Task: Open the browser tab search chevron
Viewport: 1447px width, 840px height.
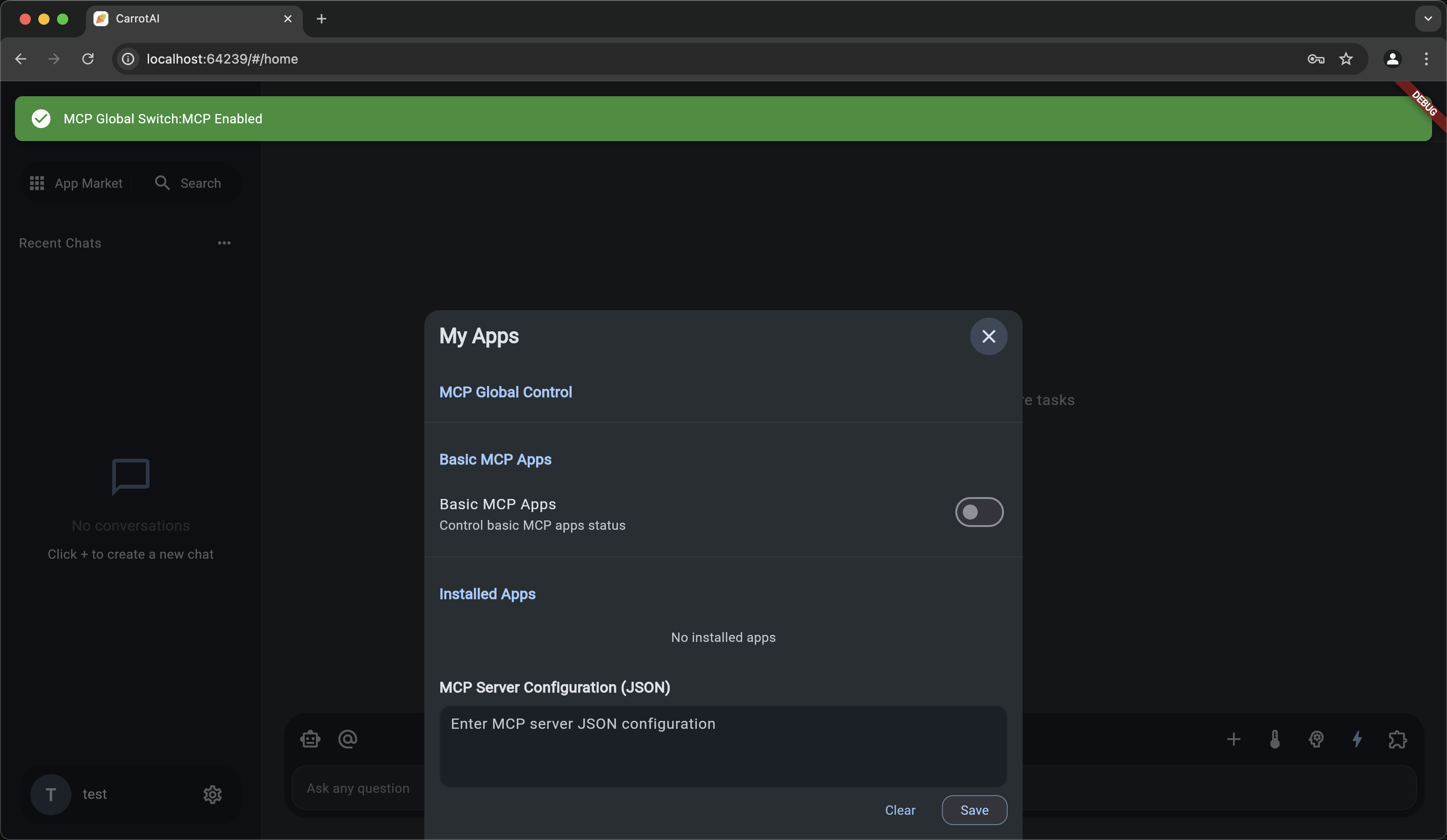Action: (1427, 18)
